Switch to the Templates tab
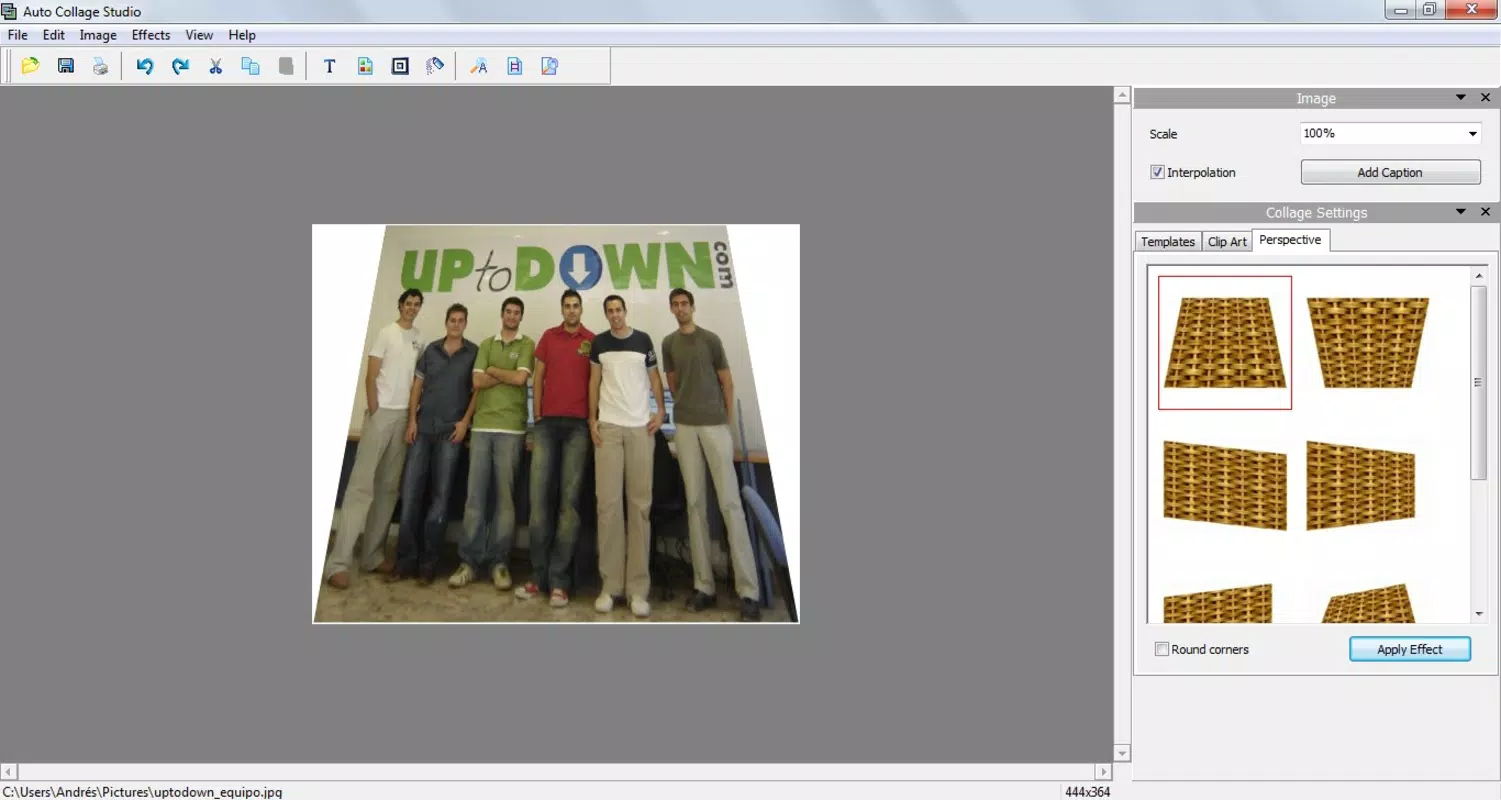This screenshot has width=1501, height=800. tap(1168, 242)
